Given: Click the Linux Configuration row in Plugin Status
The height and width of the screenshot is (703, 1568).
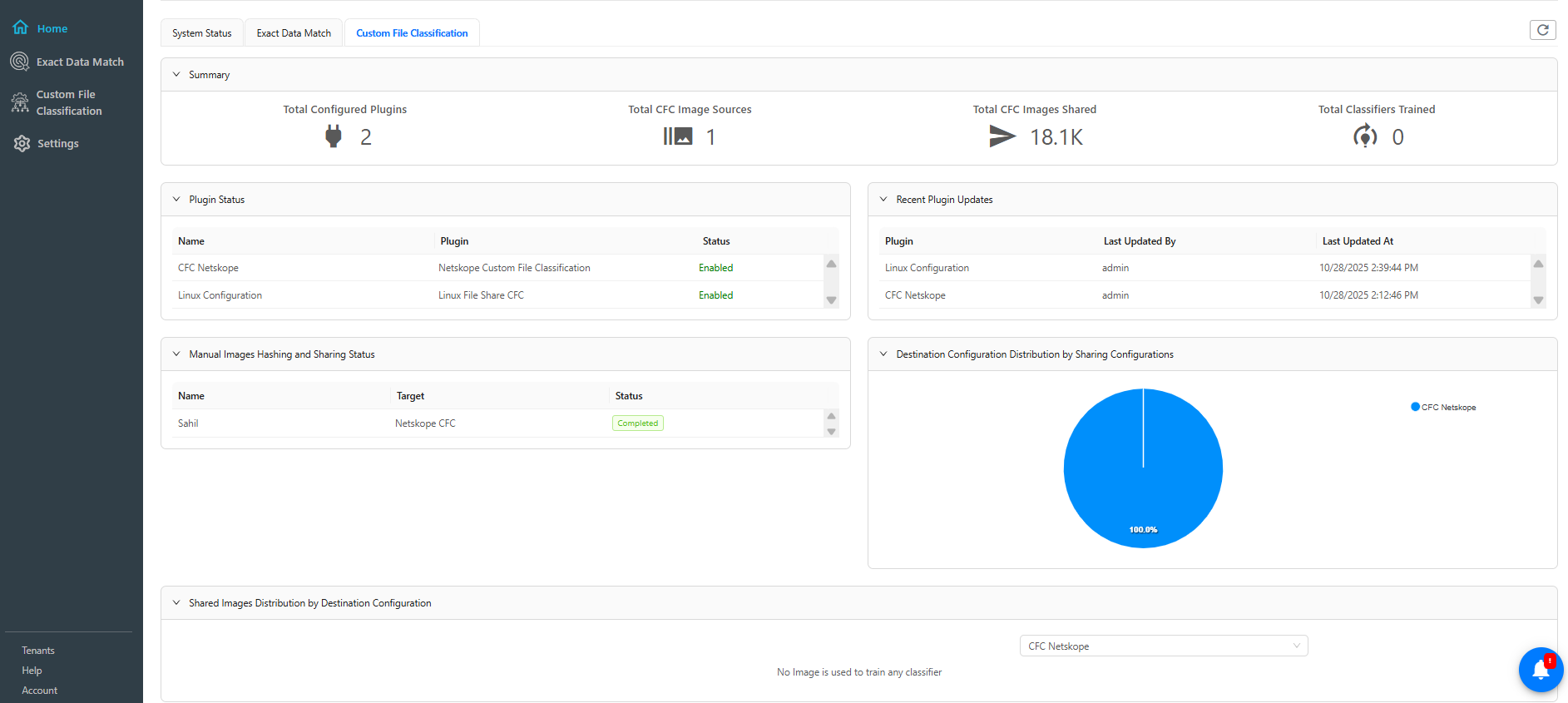Looking at the screenshot, I should [498, 295].
